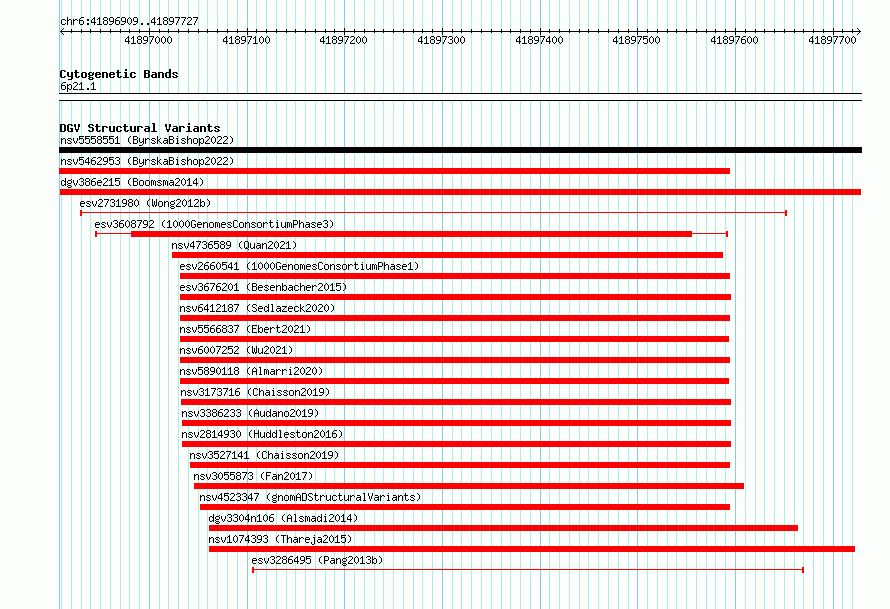The width and height of the screenshot is (890, 609).
Task: Select dgv3304n106 (Alsmadi2014) label
Action: 283,518
